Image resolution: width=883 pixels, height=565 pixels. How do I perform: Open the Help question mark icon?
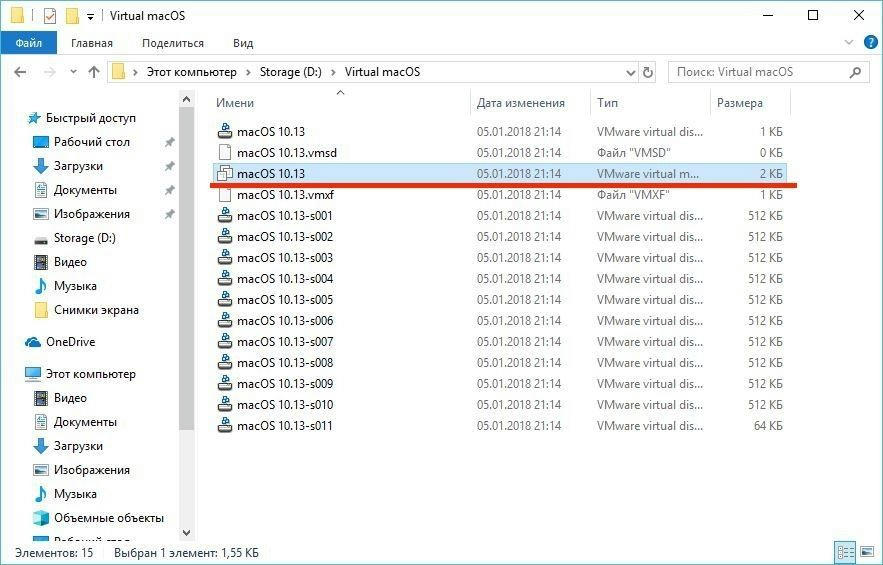pyautogui.click(x=869, y=43)
